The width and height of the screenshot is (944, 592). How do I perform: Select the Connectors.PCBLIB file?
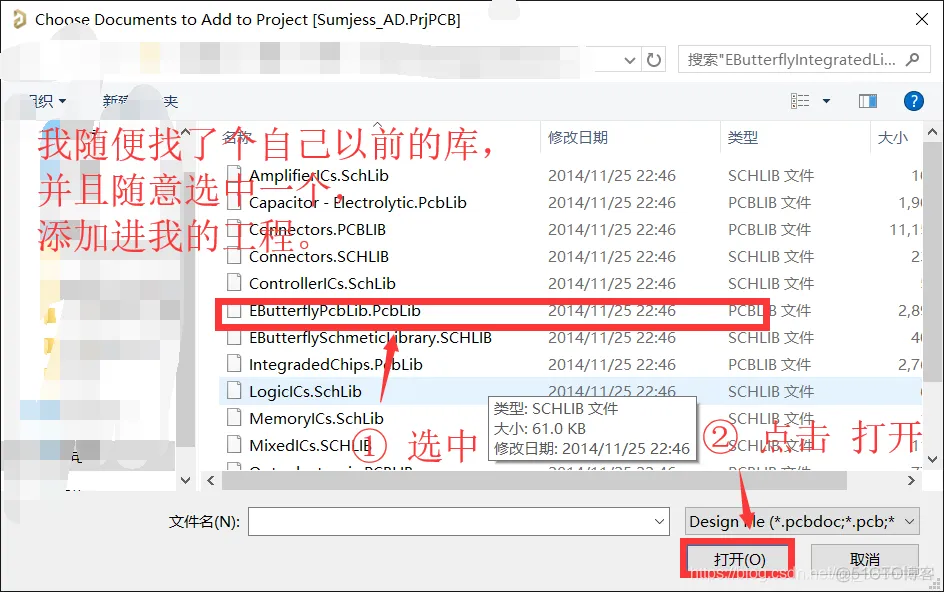point(317,230)
